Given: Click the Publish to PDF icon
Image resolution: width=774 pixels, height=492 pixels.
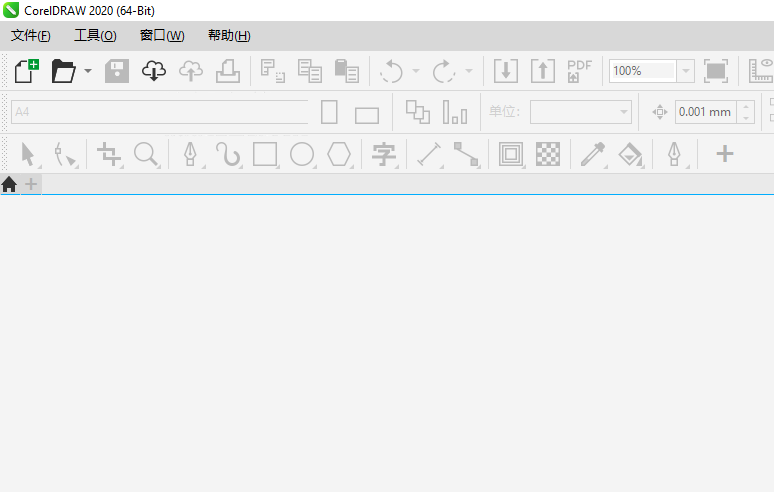Looking at the screenshot, I should (580, 71).
